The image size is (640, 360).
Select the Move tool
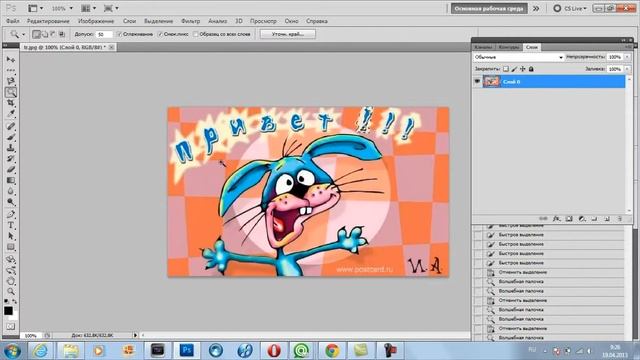coord(11,60)
